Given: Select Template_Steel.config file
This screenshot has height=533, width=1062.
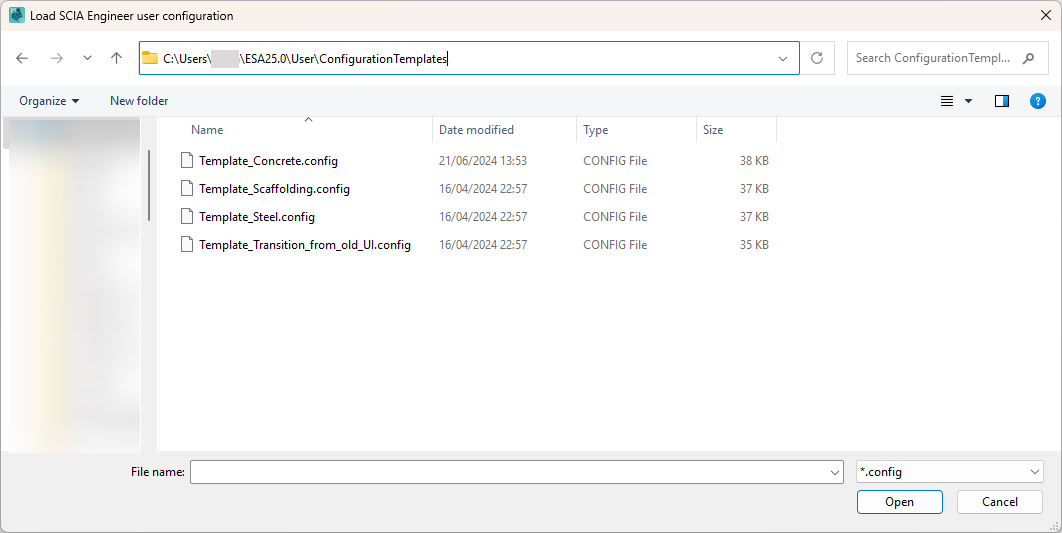Looking at the screenshot, I should point(257,217).
